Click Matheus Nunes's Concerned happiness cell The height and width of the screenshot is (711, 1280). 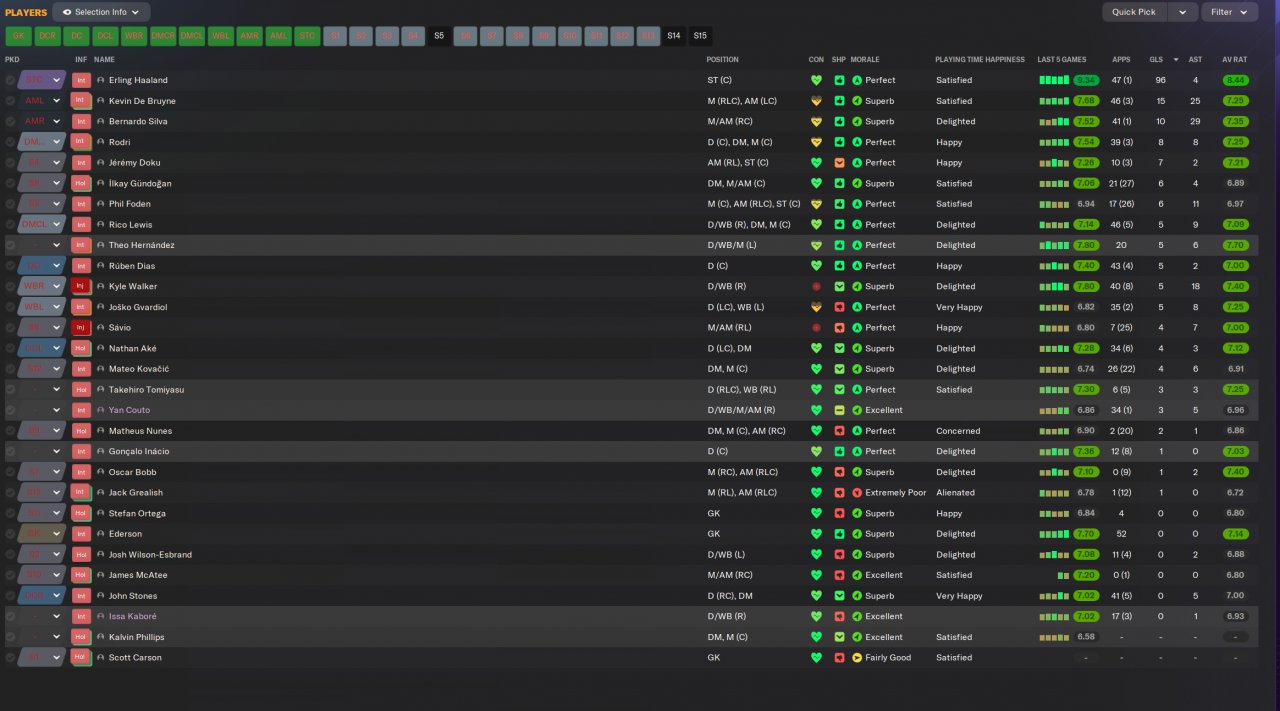958,431
